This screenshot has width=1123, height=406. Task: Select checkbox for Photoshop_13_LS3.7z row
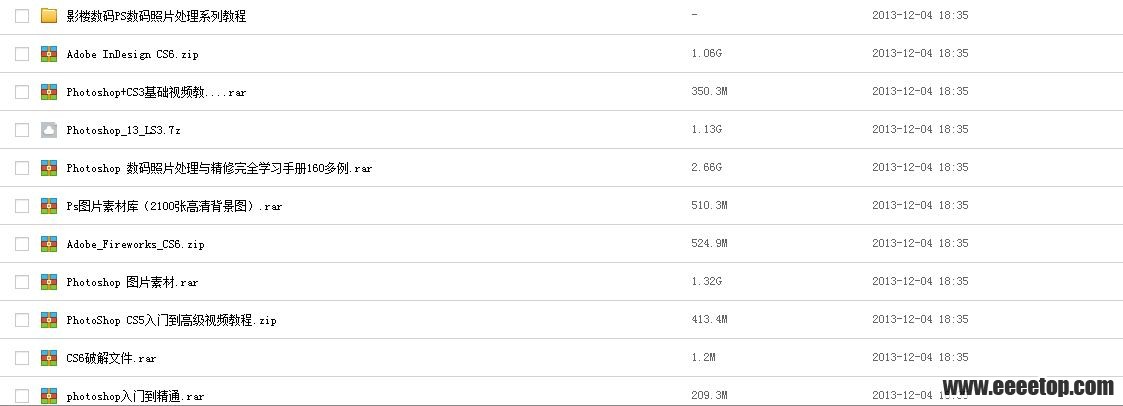[22, 130]
